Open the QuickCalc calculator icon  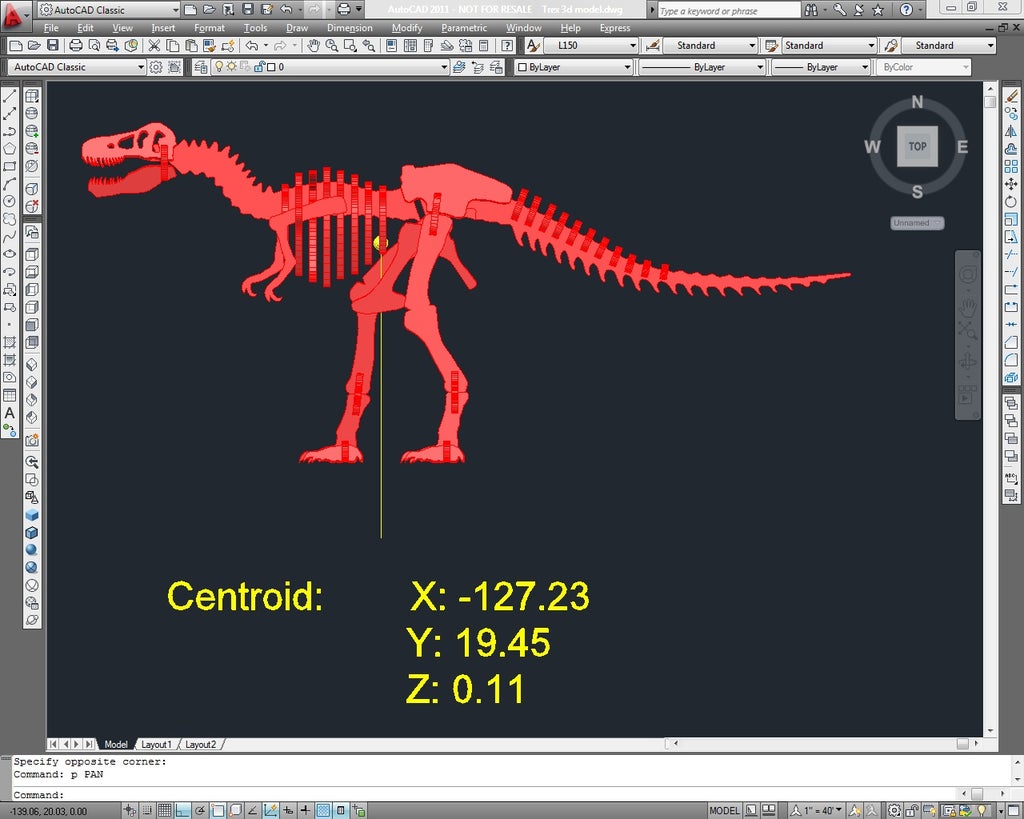[x=484, y=46]
